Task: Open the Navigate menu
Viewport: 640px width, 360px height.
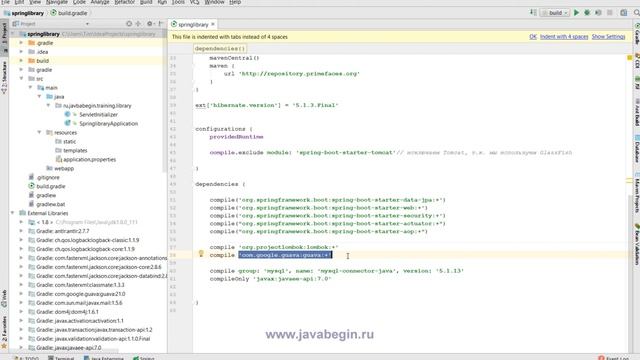Action: 57,2
